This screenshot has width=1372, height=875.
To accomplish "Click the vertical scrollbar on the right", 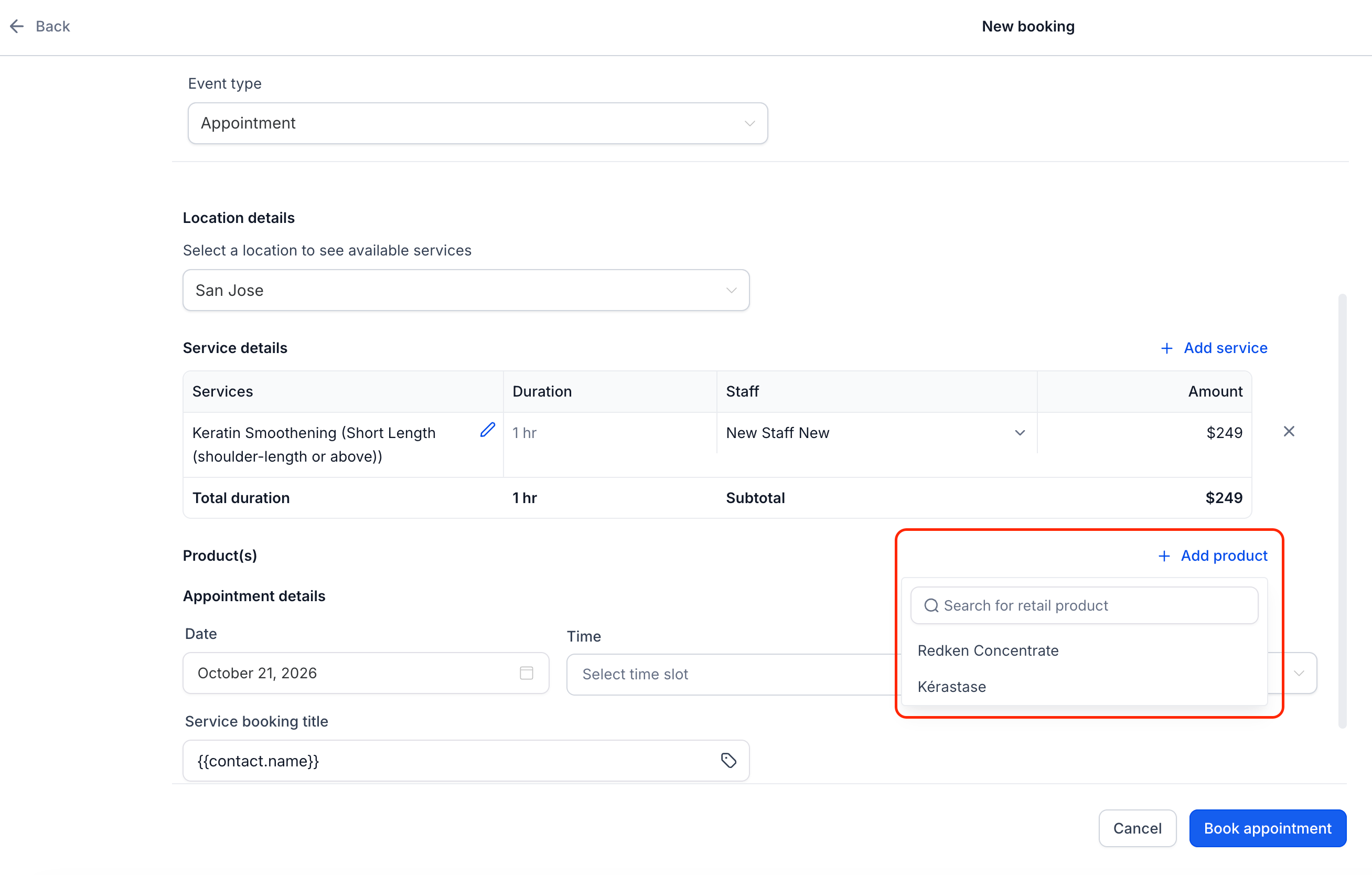I will pyautogui.click(x=1343, y=511).
